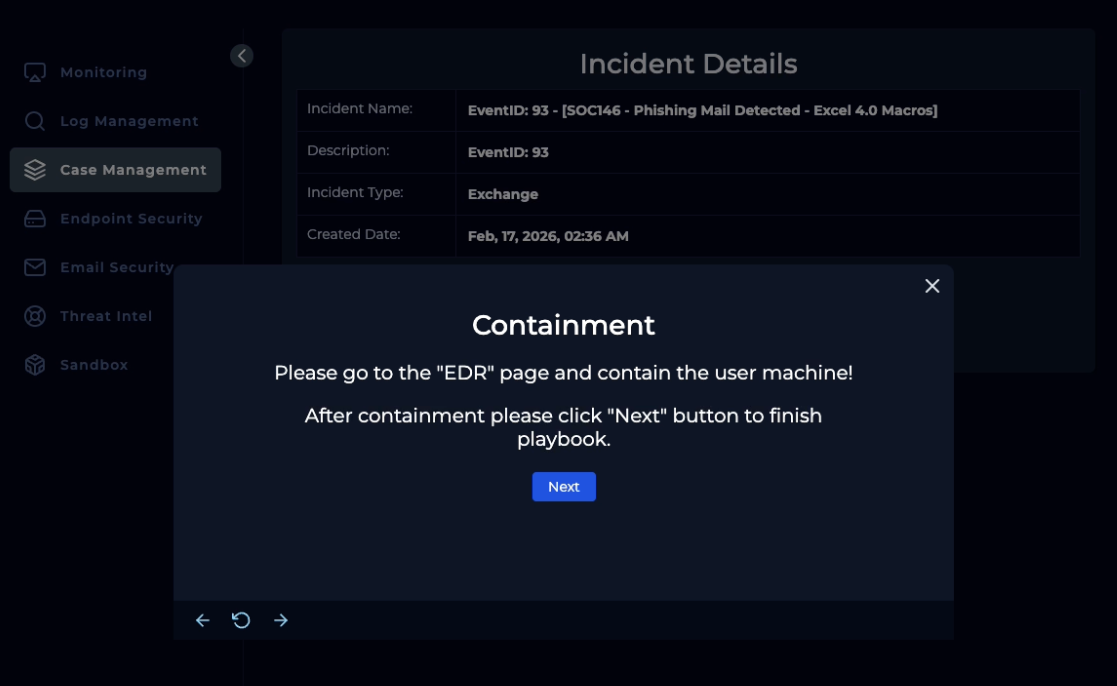Click the EDR page instruction text
Image resolution: width=1117 pixels, height=686 pixels.
pos(563,373)
